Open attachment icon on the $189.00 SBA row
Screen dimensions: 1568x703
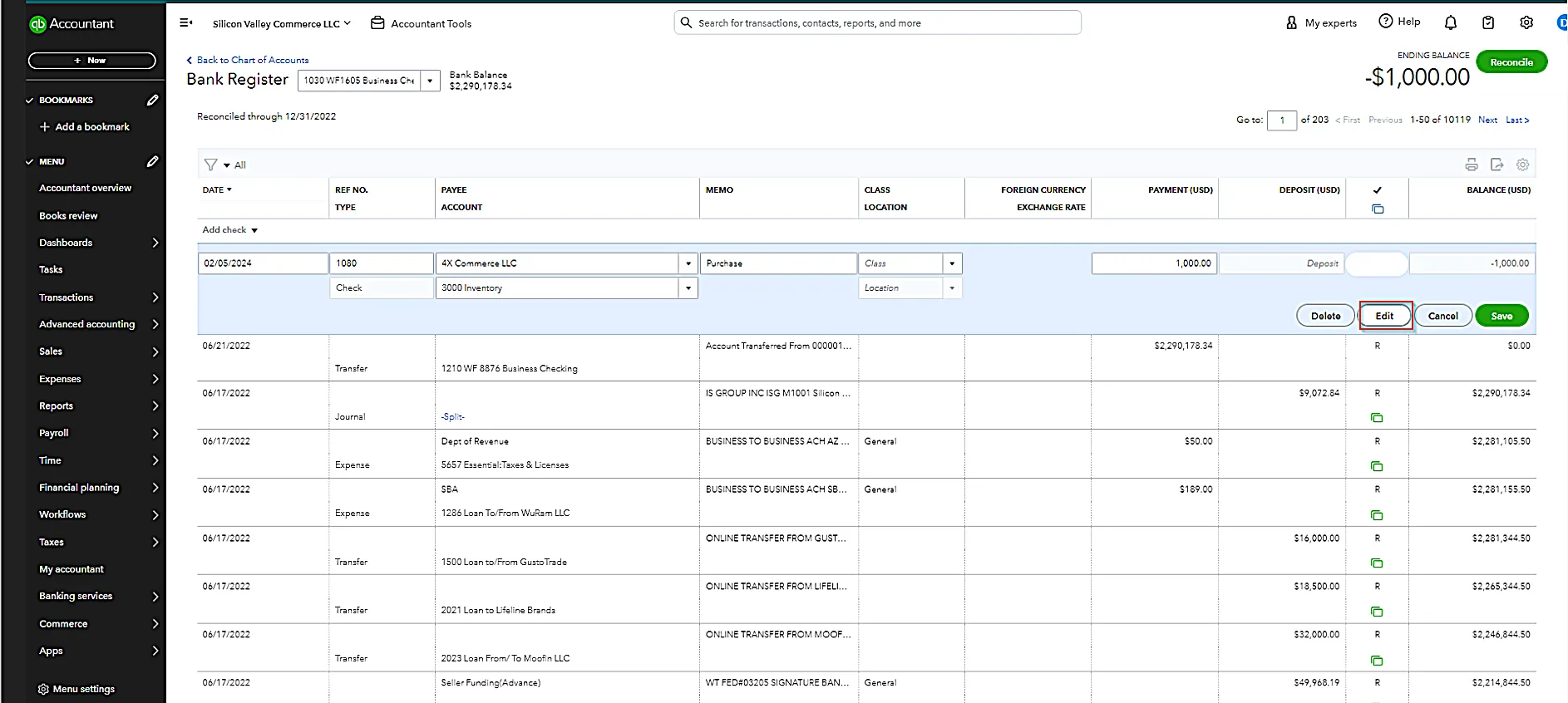coord(1377,515)
